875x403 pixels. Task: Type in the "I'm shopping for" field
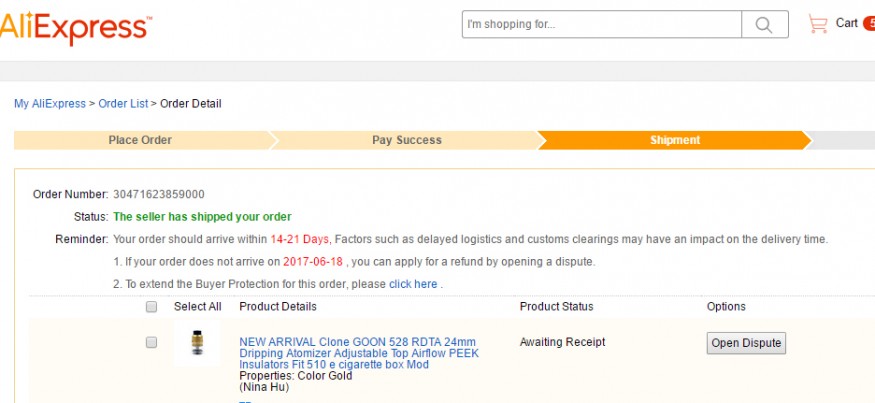[x=601, y=25]
